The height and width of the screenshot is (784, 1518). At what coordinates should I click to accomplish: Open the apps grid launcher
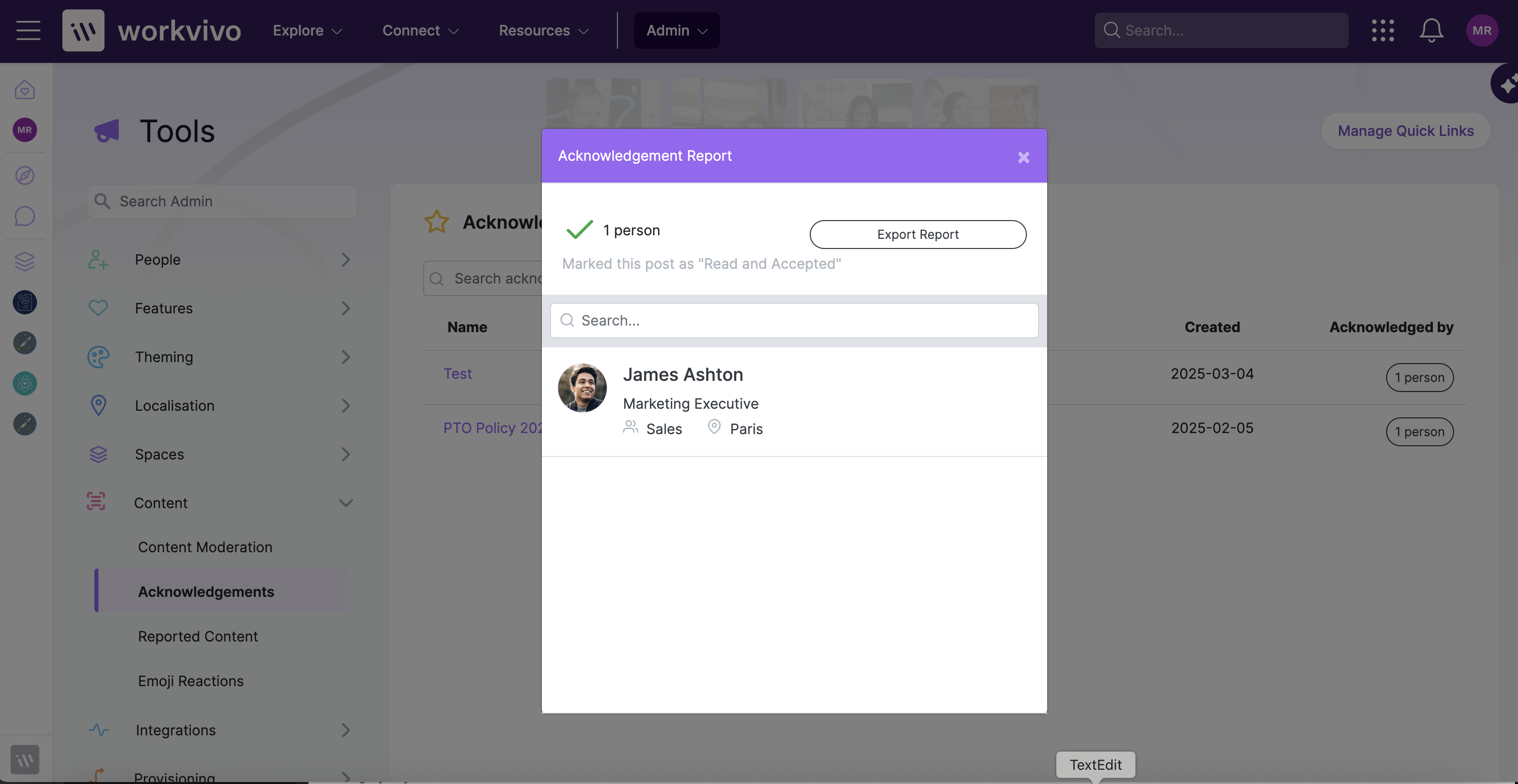(x=1383, y=30)
